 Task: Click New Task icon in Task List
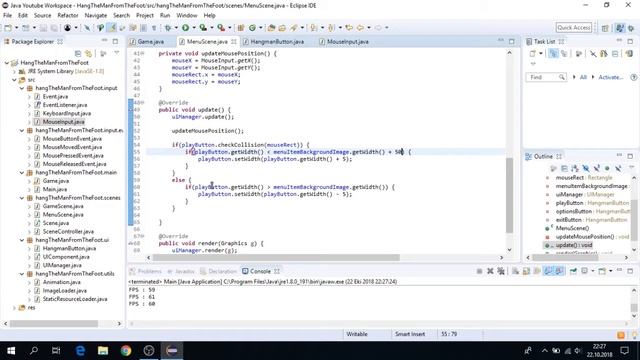[533, 53]
